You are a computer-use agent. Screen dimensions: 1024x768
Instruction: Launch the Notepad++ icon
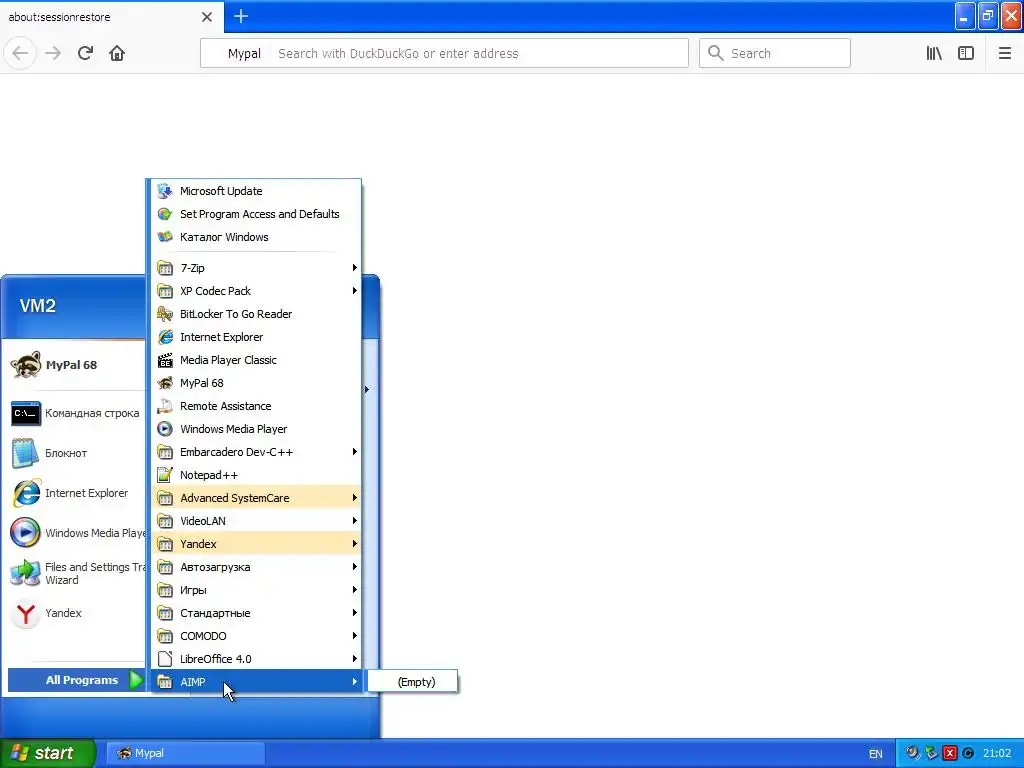pos(165,475)
